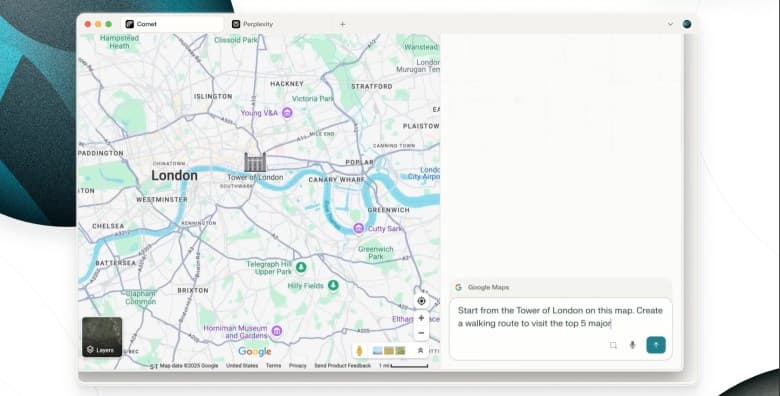Screen dimensions: 780x396
Task: Open a new tab with plus button
Action: click(x=343, y=24)
